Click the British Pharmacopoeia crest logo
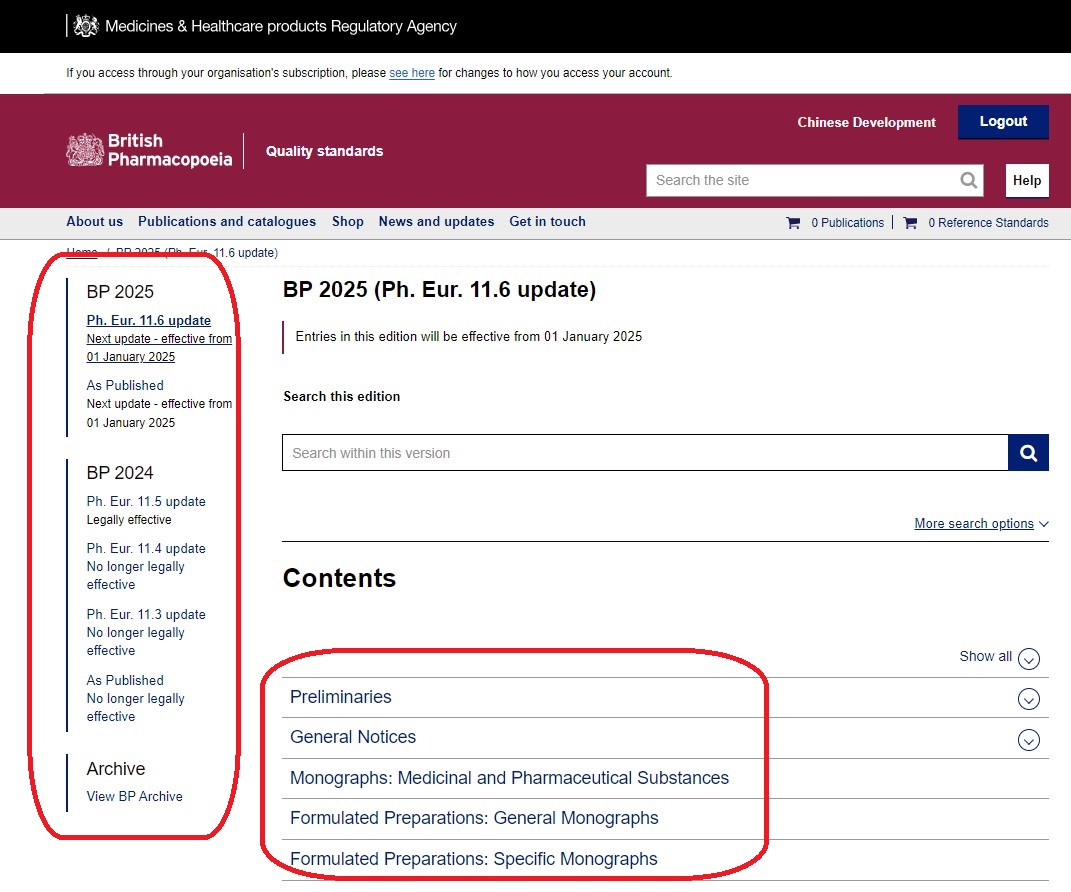This screenshot has height=892, width=1071. click(x=85, y=150)
